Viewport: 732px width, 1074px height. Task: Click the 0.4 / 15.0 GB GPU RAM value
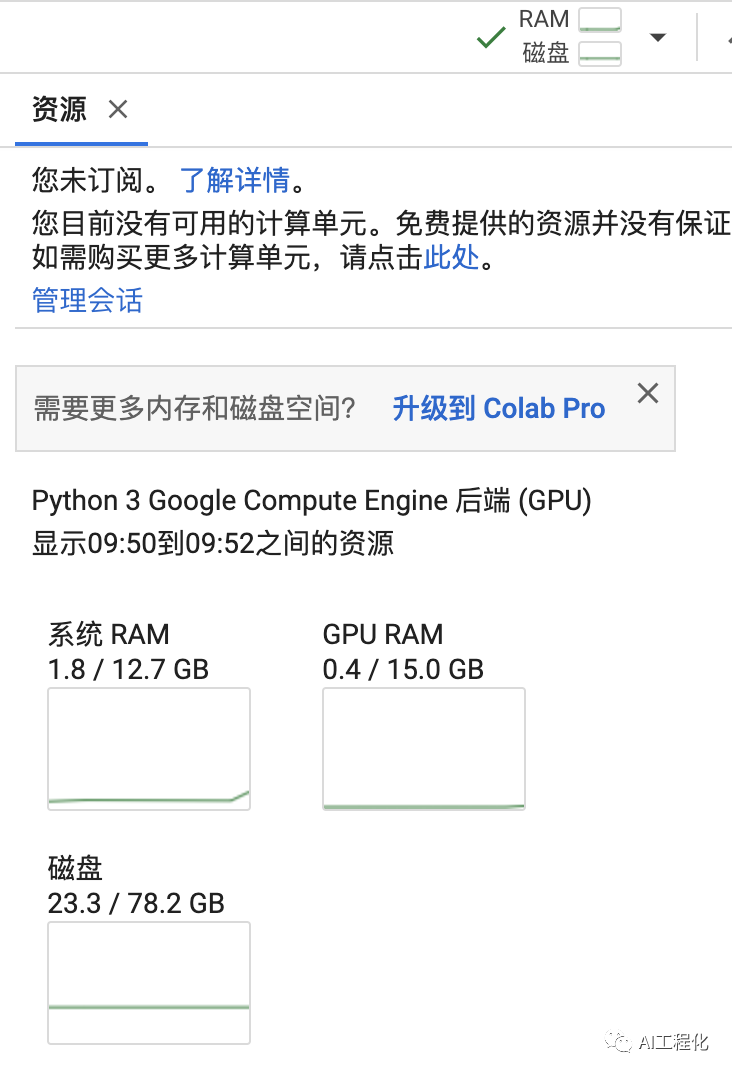click(x=403, y=669)
